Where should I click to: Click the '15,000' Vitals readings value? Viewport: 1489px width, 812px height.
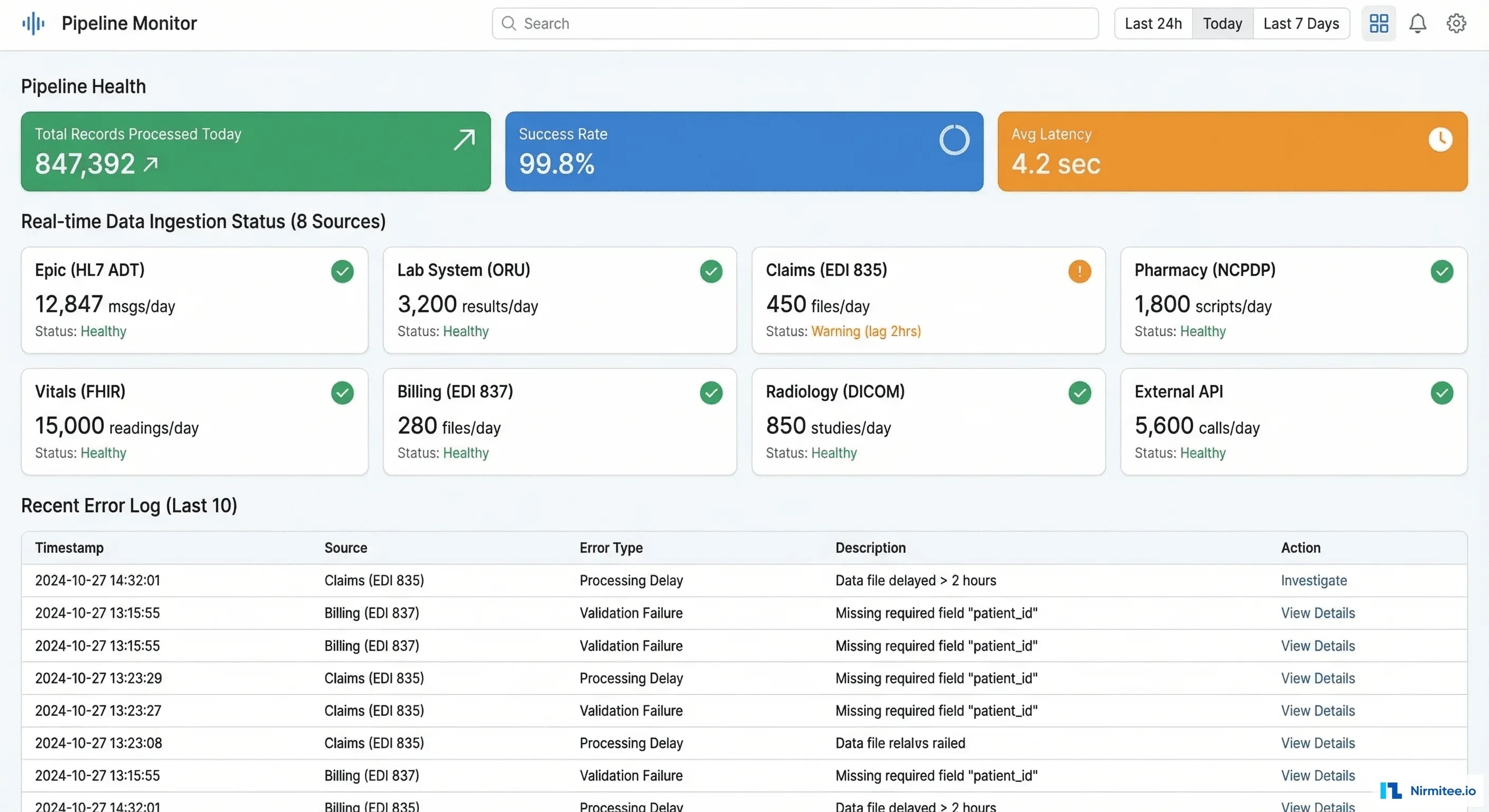click(69, 426)
